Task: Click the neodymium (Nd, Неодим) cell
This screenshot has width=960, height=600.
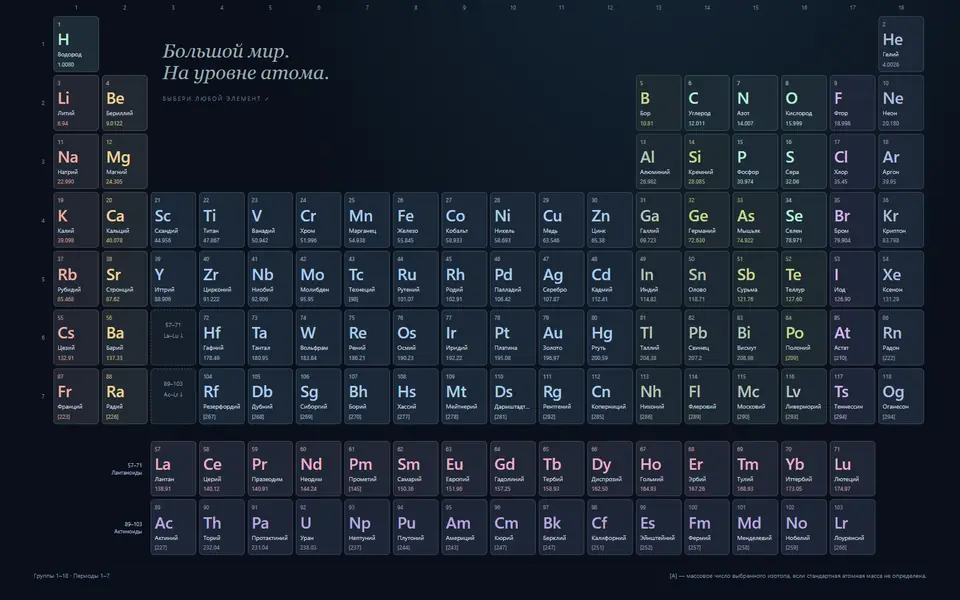Action: (x=318, y=469)
